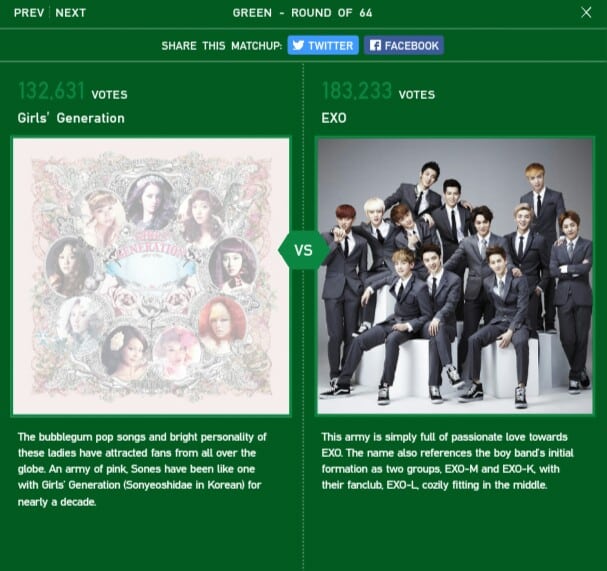Click the 183,233 votes count

(357, 91)
